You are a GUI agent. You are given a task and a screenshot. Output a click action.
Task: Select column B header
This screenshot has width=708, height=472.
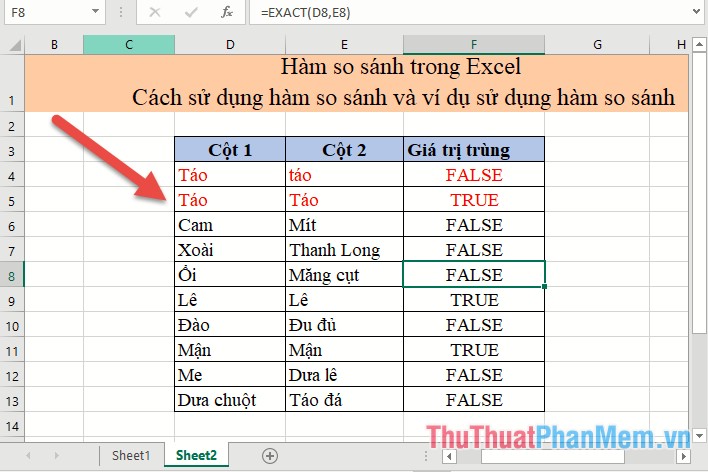click(54, 45)
